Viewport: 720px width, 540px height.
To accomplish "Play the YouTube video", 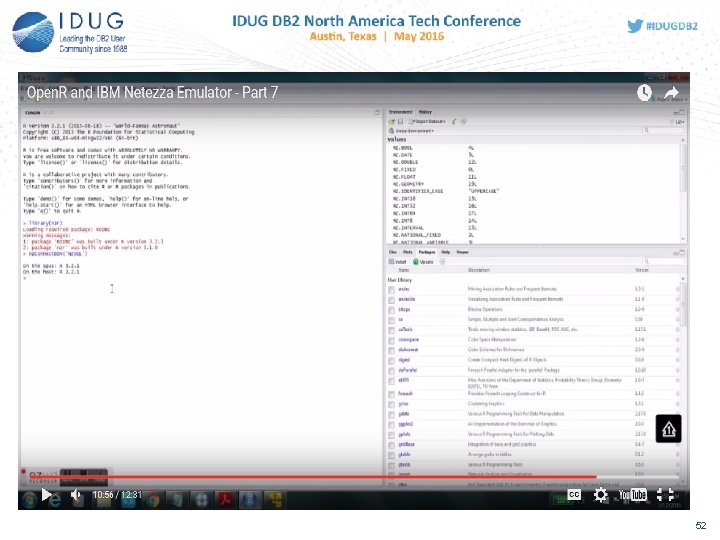I will coord(46,495).
